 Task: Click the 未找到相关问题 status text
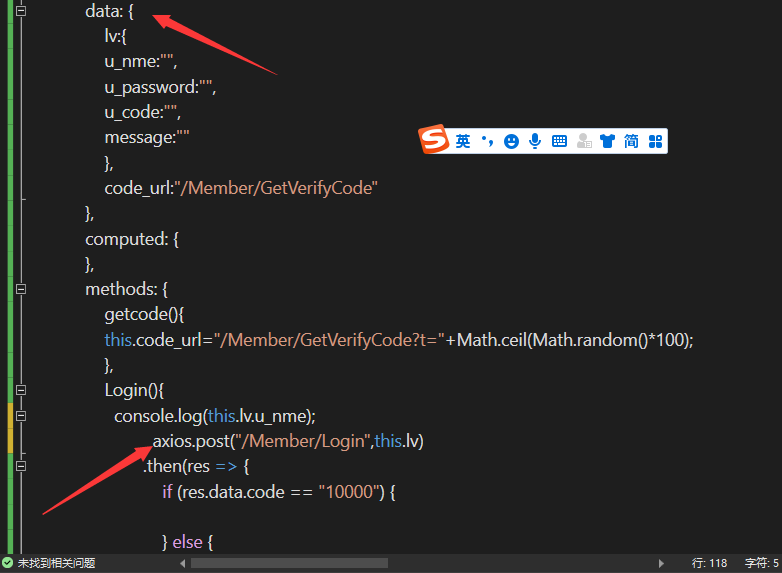[x=56, y=564]
